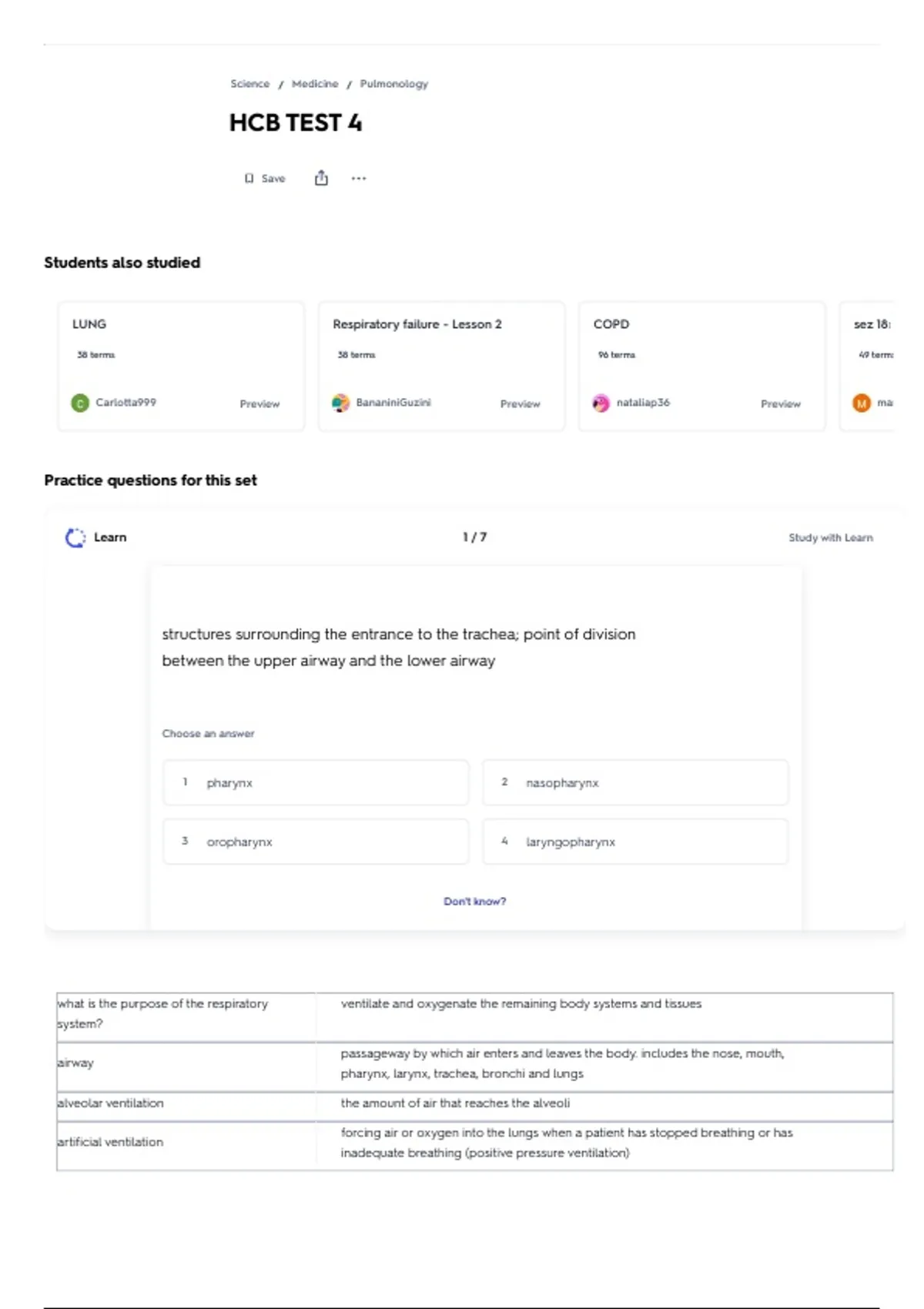This screenshot has height=1309, width=924.
Task: Click the Save bookmark icon
Action: (x=249, y=179)
